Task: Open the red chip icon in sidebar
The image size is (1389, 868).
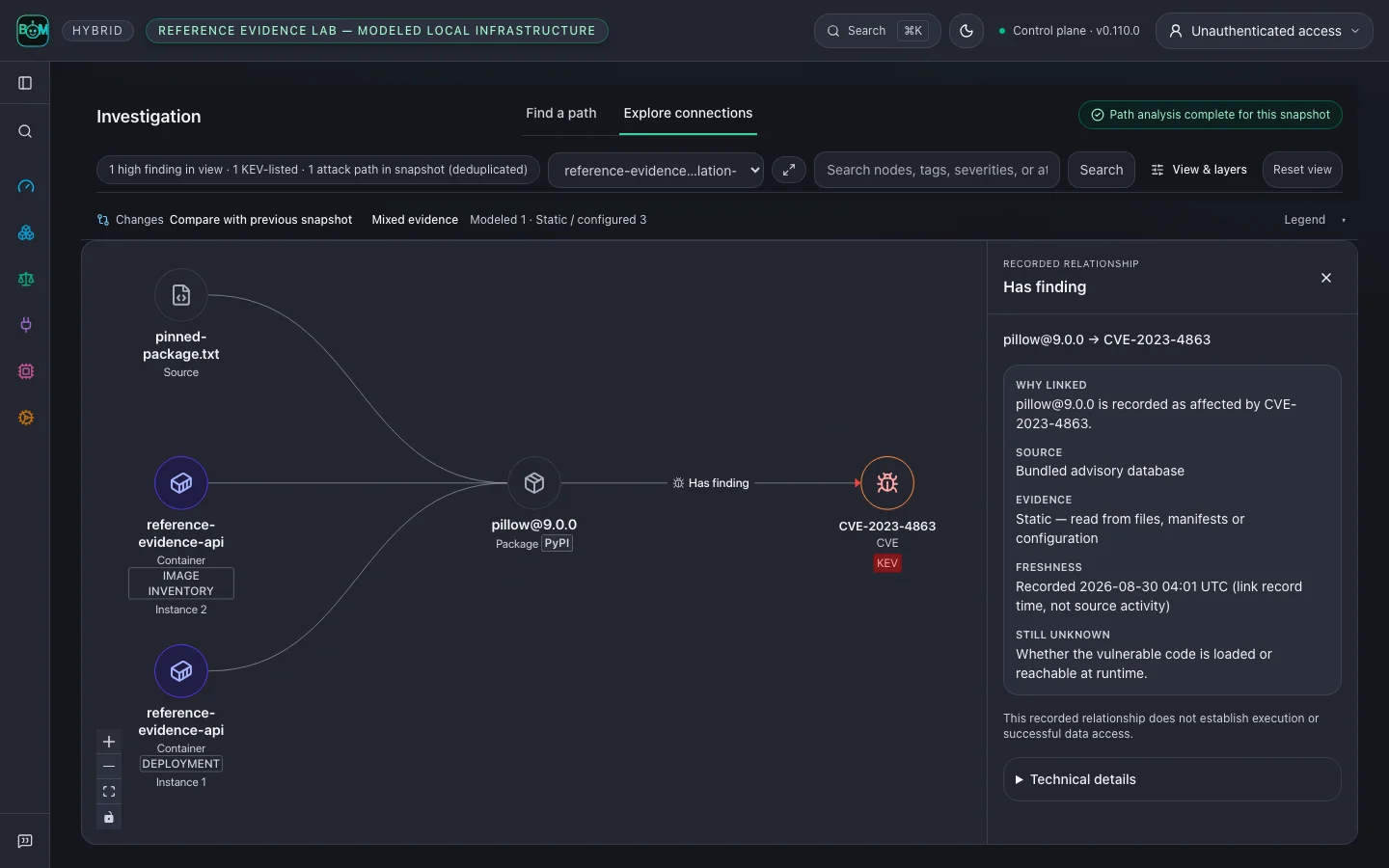Action: 26,371
